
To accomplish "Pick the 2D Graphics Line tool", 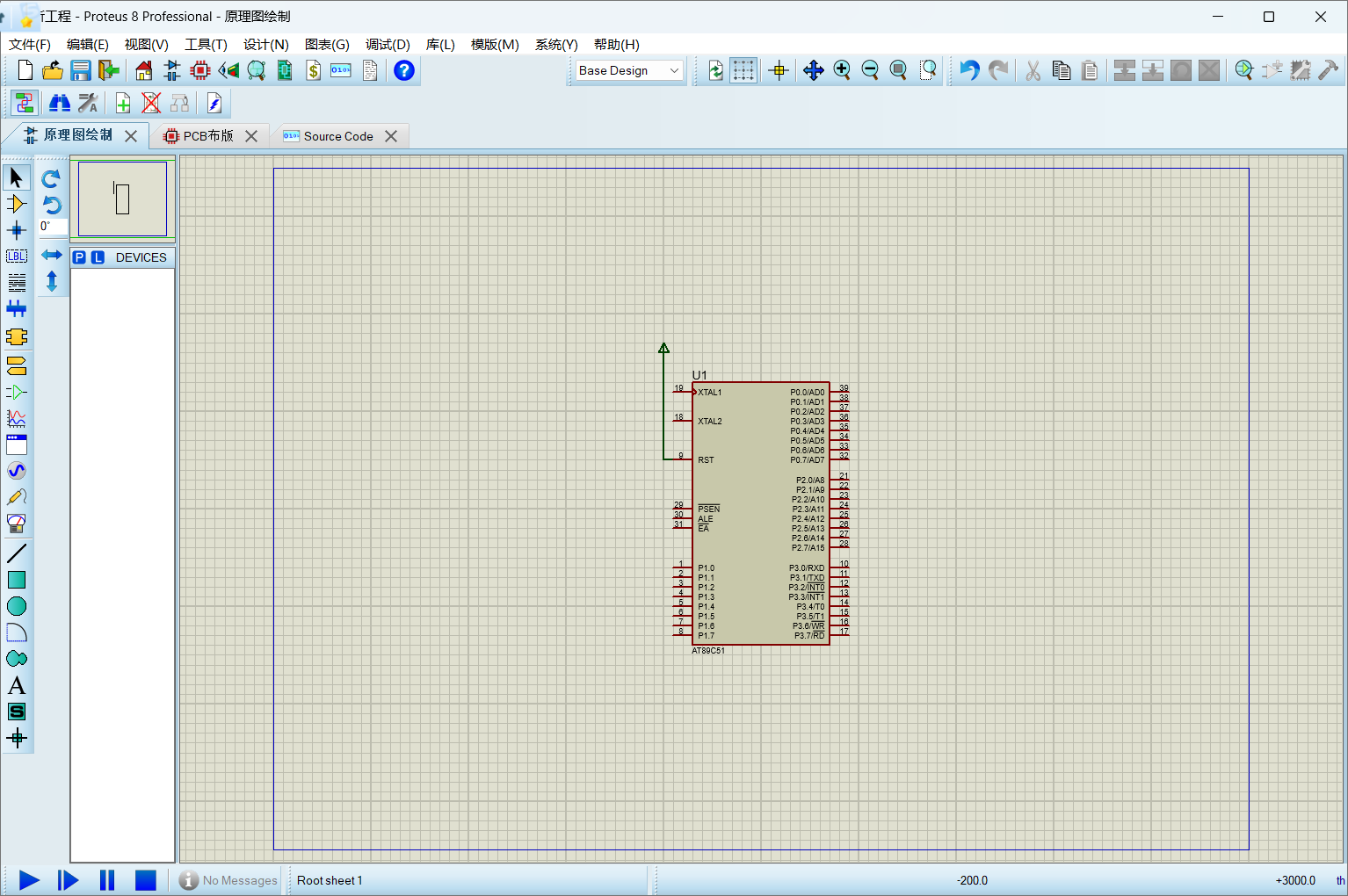I will coord(17,553).
